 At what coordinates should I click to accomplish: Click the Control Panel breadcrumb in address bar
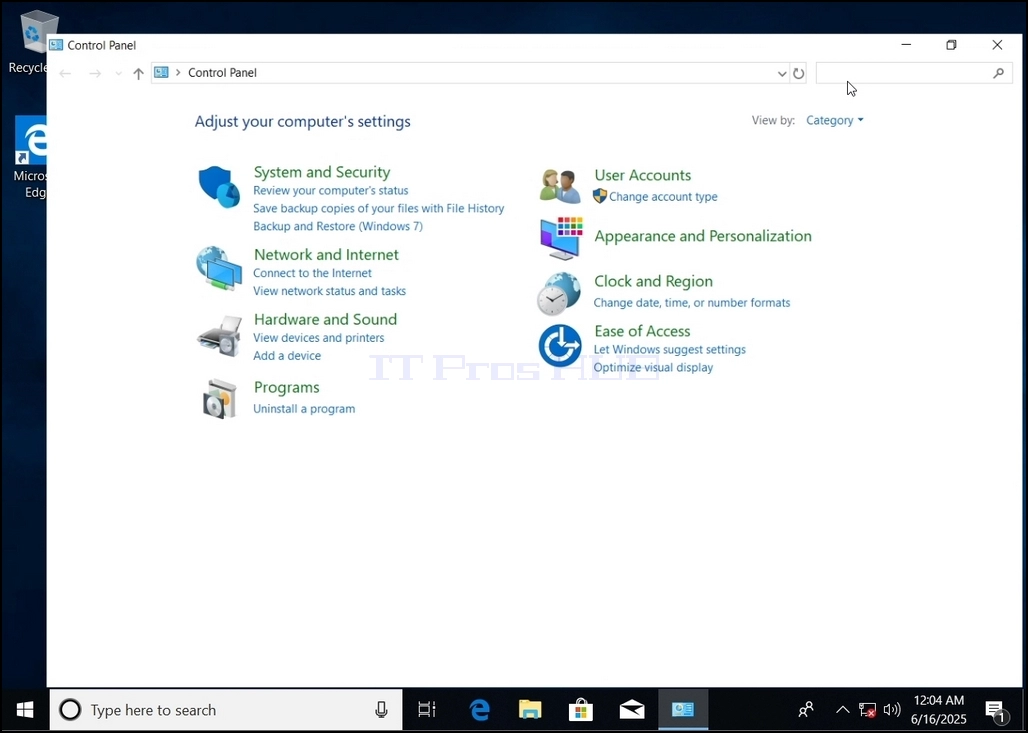222,73
